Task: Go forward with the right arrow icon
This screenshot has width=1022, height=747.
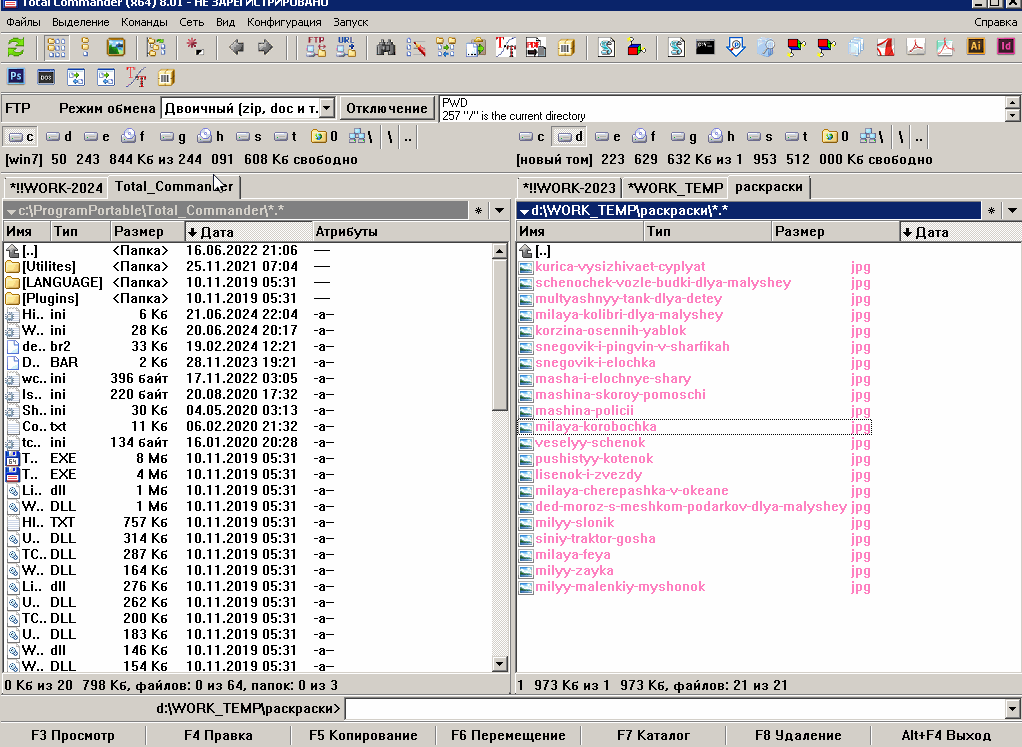Action: coord(265,48)
